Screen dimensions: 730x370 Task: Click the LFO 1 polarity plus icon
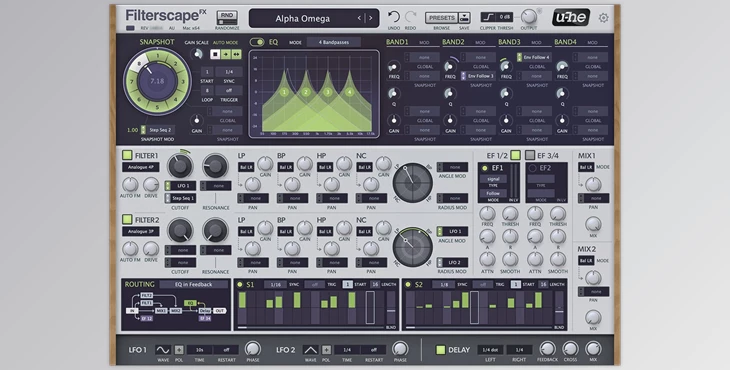click(179, 350)
